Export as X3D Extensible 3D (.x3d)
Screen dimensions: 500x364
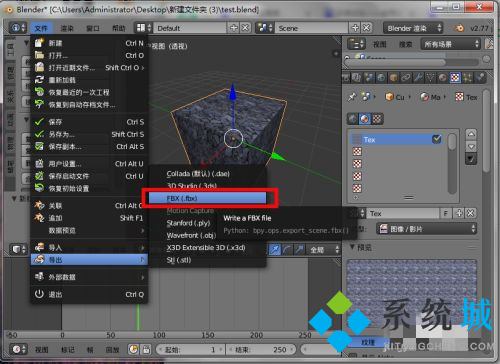click(x=207, y=248)
